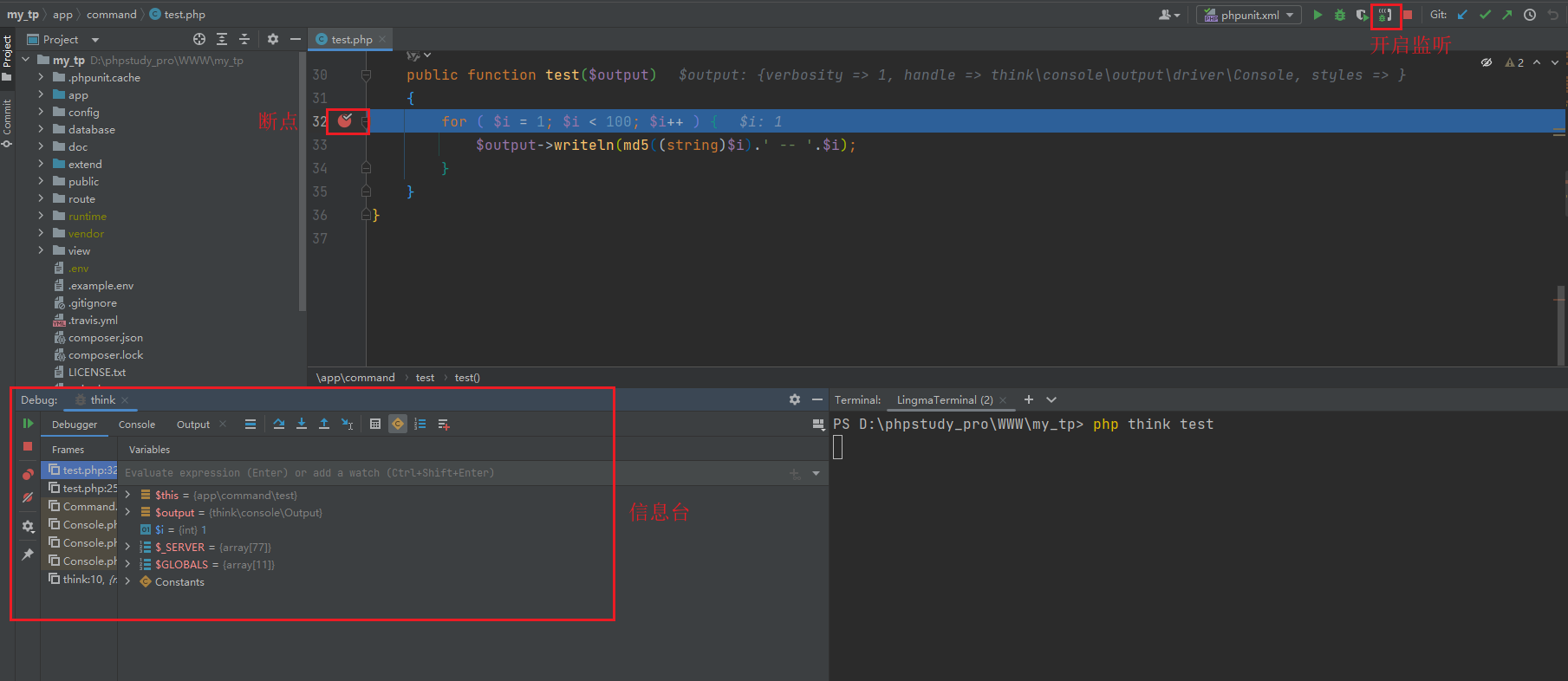1568x681 pixels.
Task: Click the Step Into debugger icon
Action: click(302, 424)
